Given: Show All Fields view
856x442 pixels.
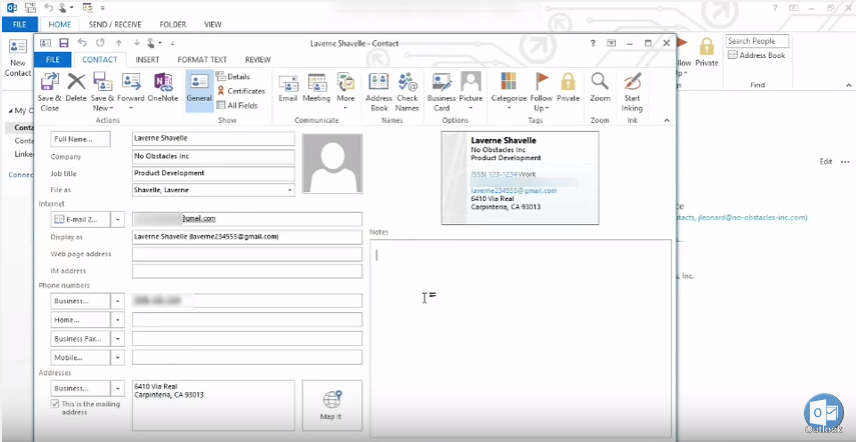Looking at the screenshot, I should pyautogui.click(x=237, y=105).
